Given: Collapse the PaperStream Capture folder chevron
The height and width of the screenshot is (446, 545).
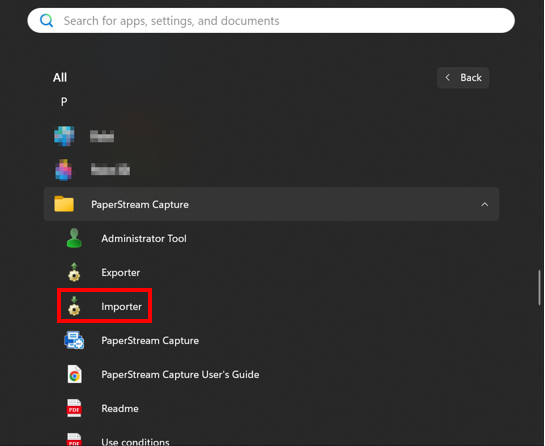Looking at the screenshot, I should tap(485, 204).
